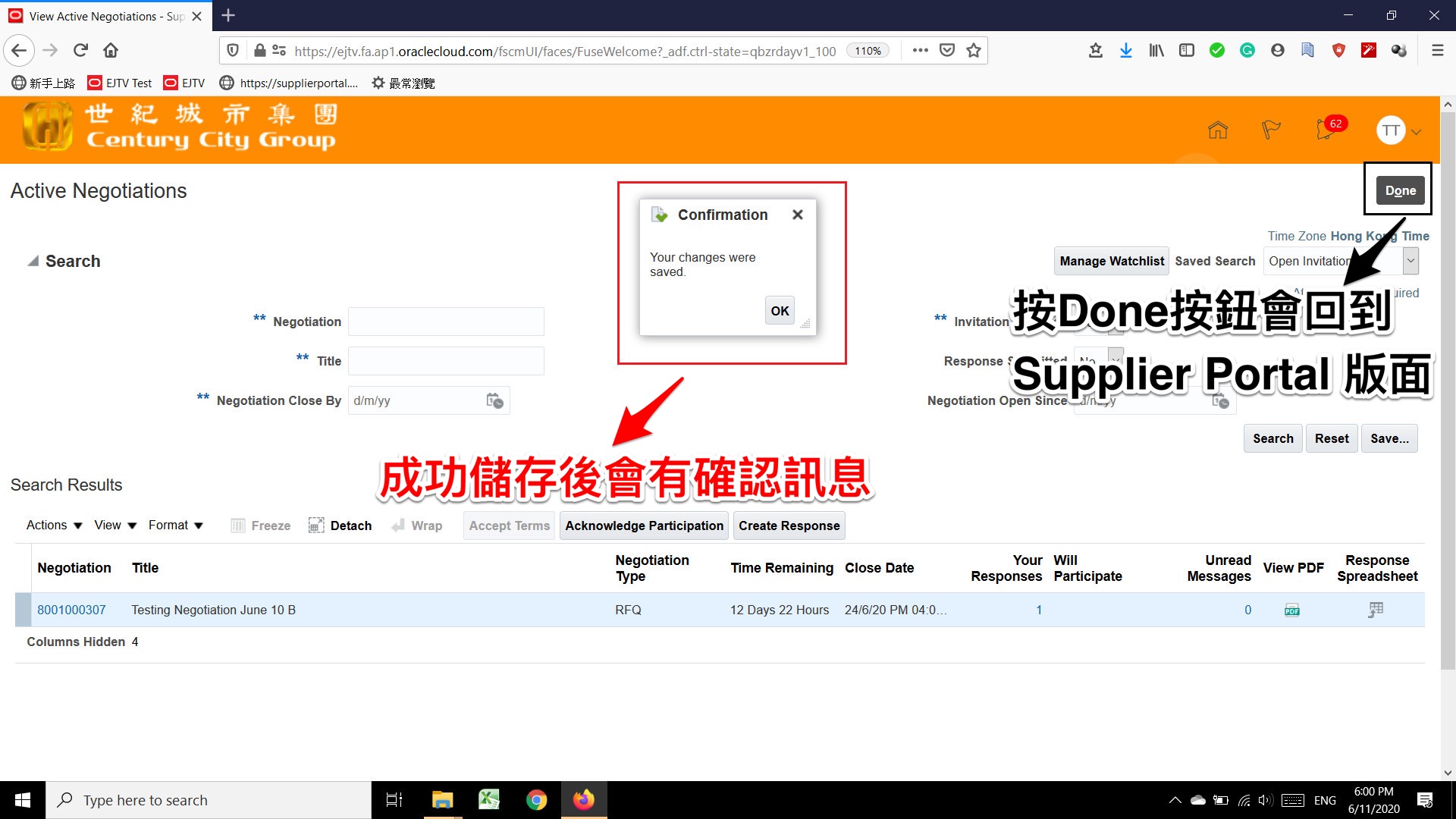This screenshot has height=819, width=1456.
Task: Click Task View taskbar icon
Action: [394, 800]
